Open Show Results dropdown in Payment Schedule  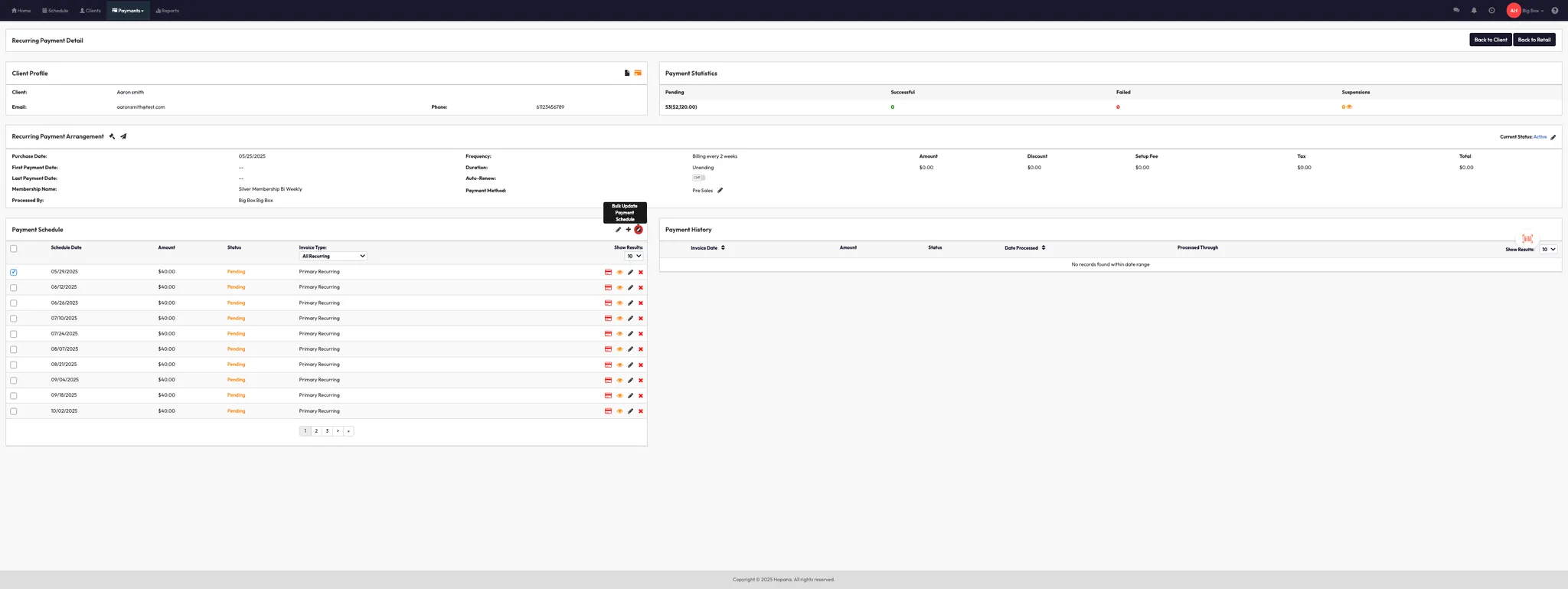tap(634, 257)
